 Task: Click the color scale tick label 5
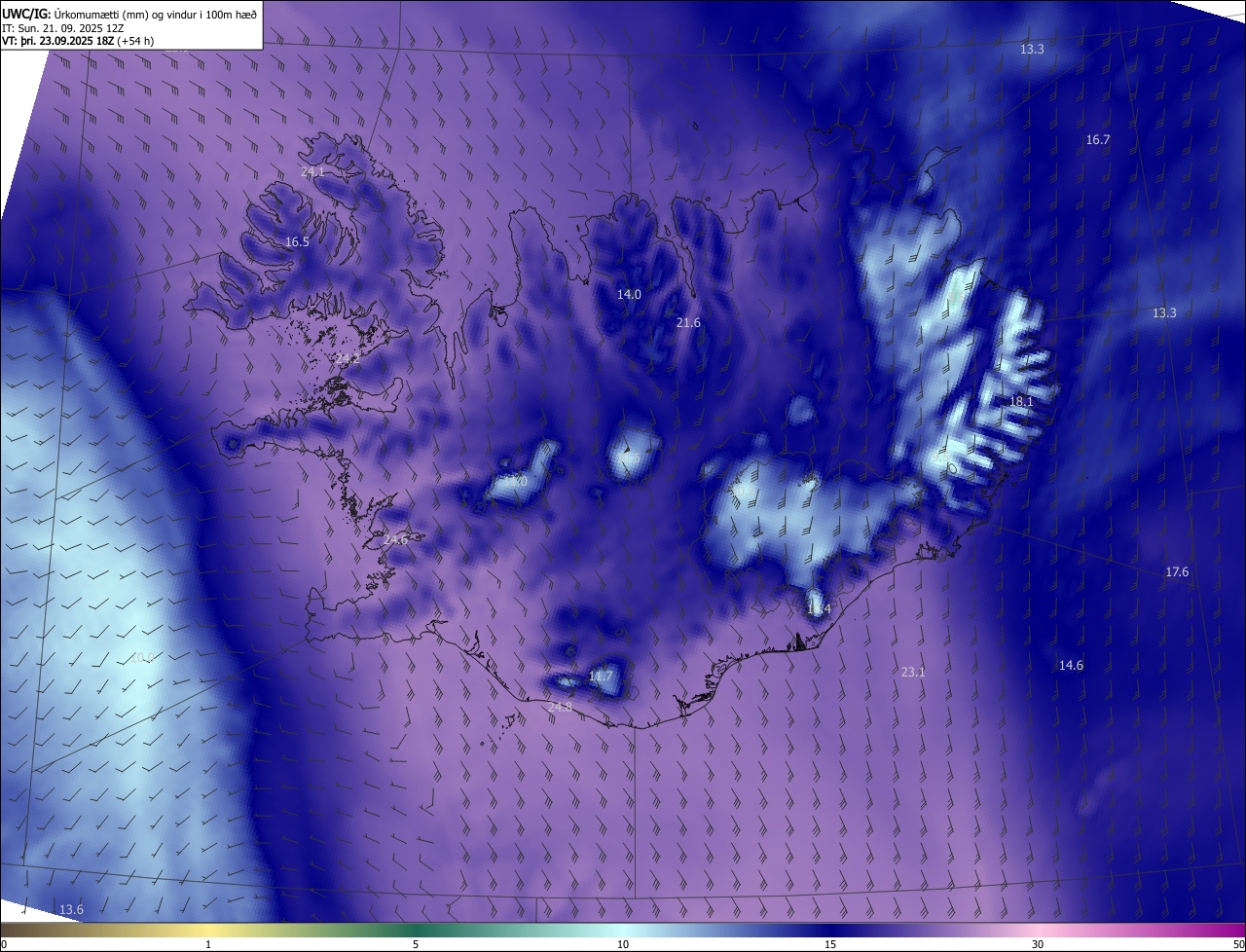416,944
